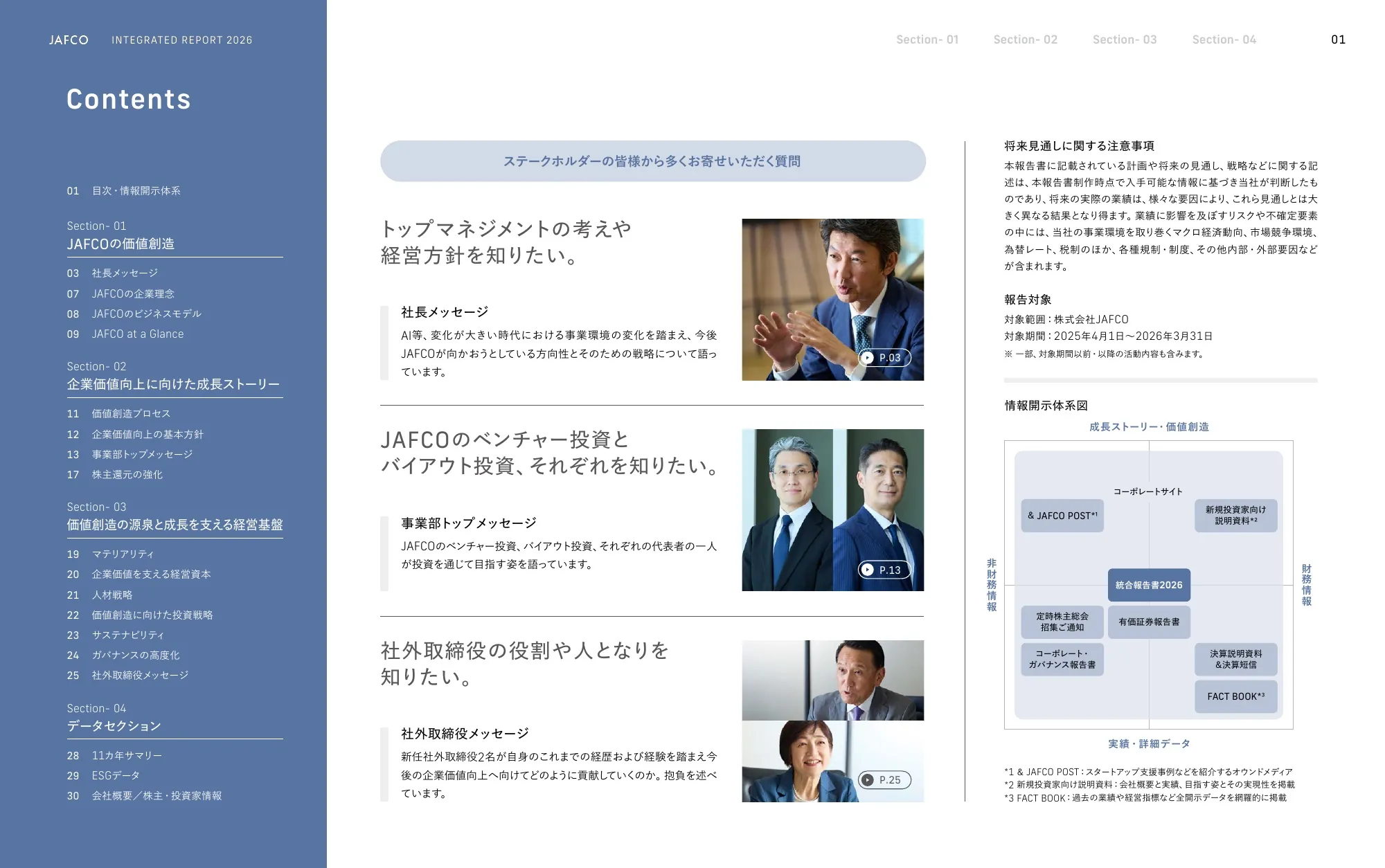Select the JAFCOの価値創造 section heading
Viewport: 1385px width, 868px height.
tap(120, 244)
